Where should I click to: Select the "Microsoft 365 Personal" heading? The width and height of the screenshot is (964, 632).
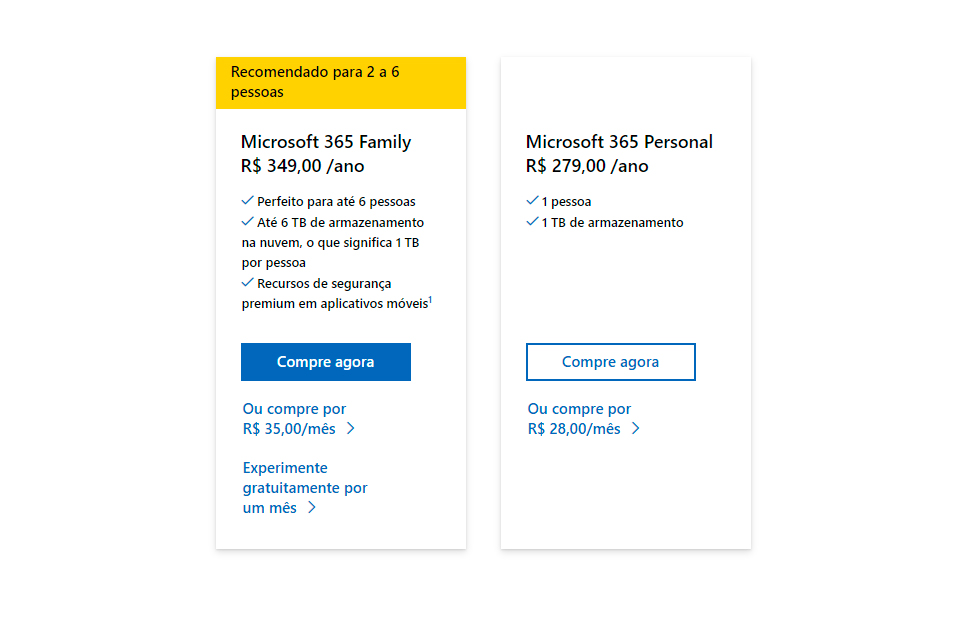[x=619, y=142]
